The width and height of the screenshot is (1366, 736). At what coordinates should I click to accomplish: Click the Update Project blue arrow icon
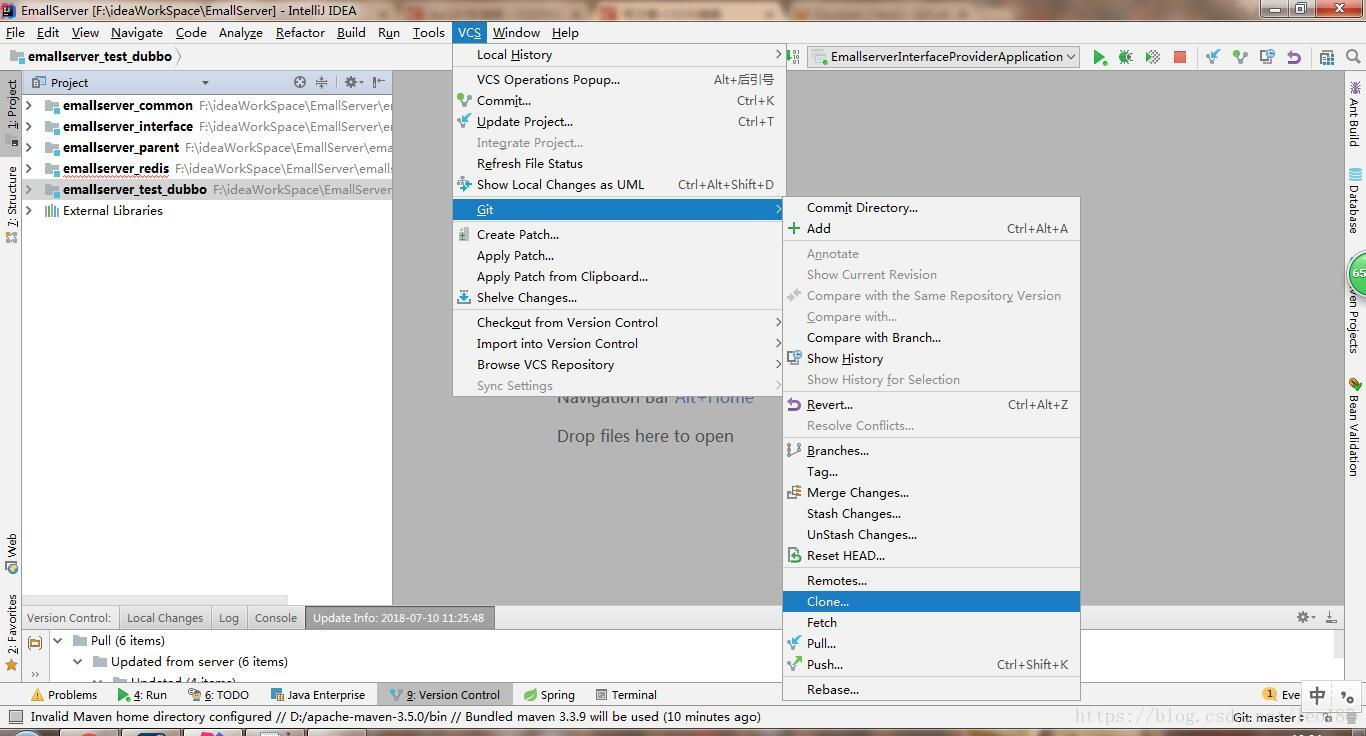[1211, 57]
